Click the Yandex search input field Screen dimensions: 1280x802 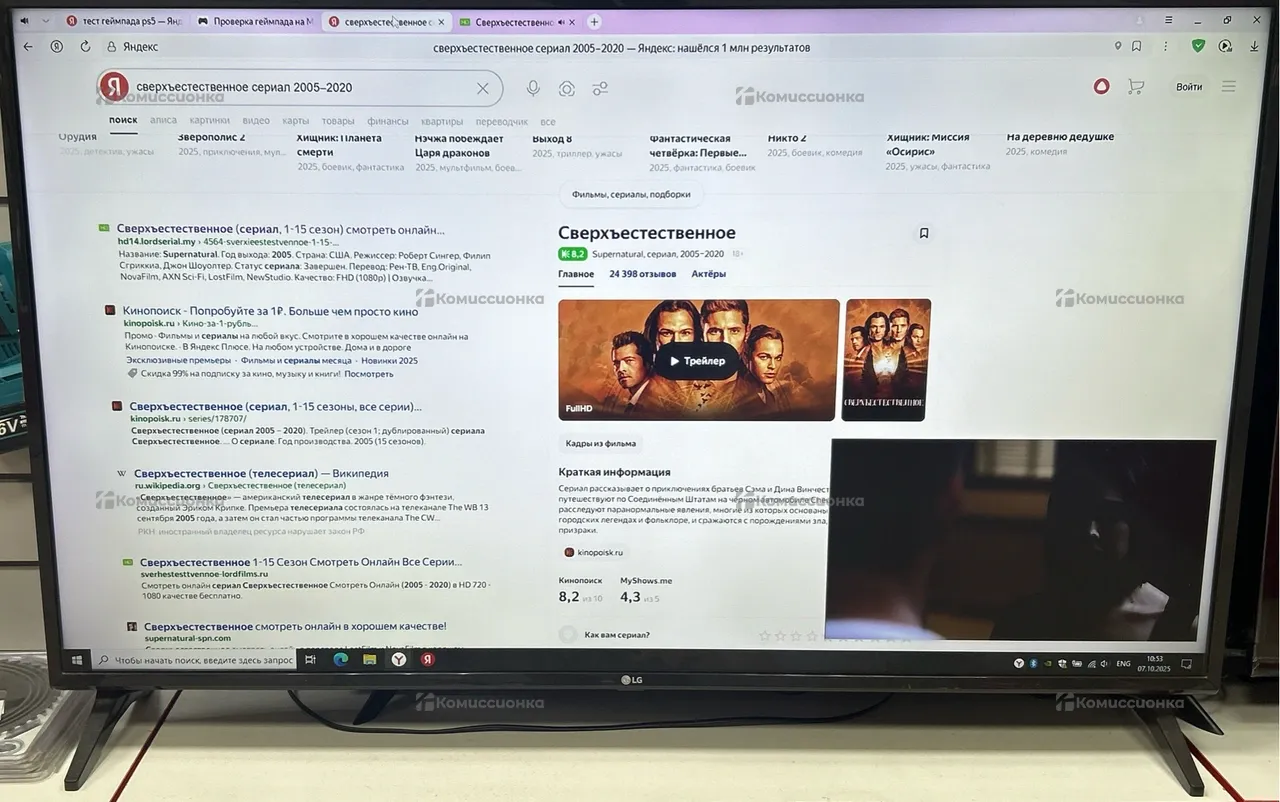300,88
